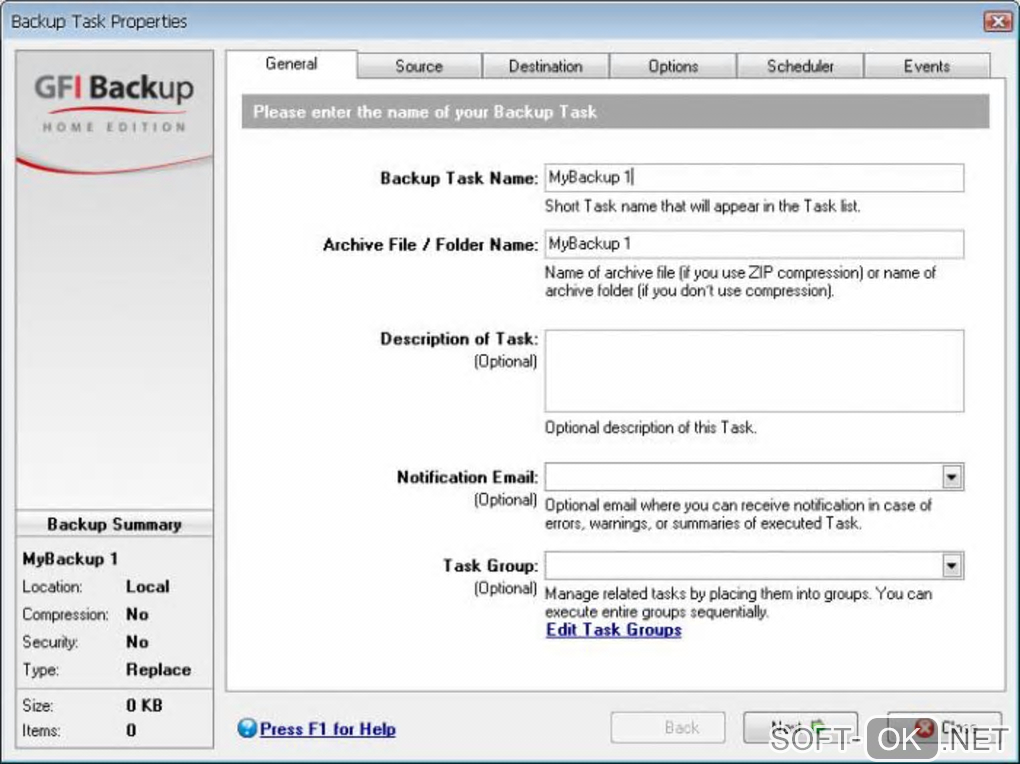Viewport: 1020px width, 764px height.
Task: Click the Next button
Action: (x=800, y=728)
